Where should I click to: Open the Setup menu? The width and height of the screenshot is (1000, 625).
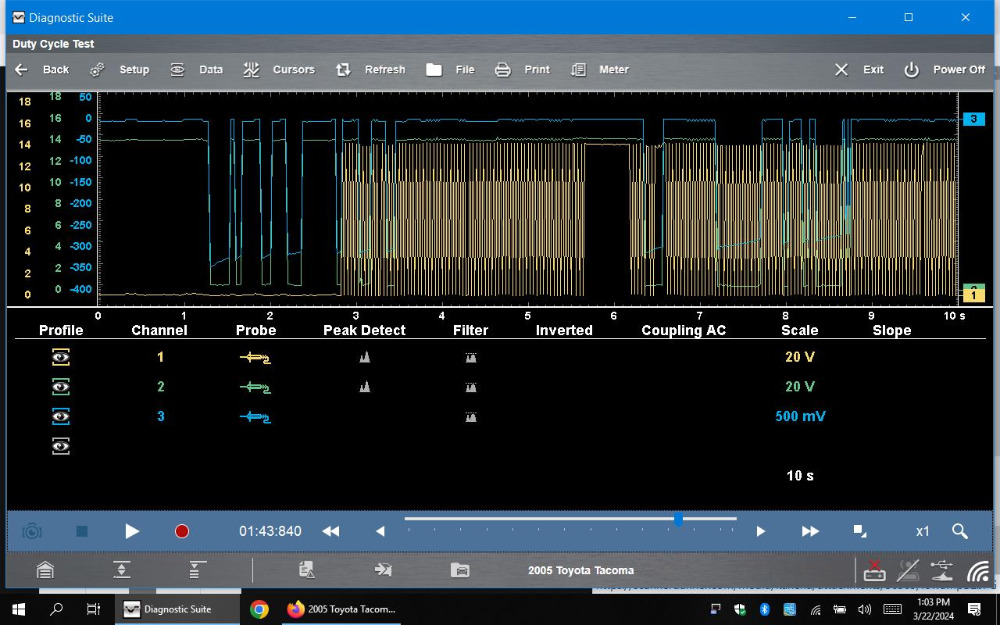click(120, 70)
